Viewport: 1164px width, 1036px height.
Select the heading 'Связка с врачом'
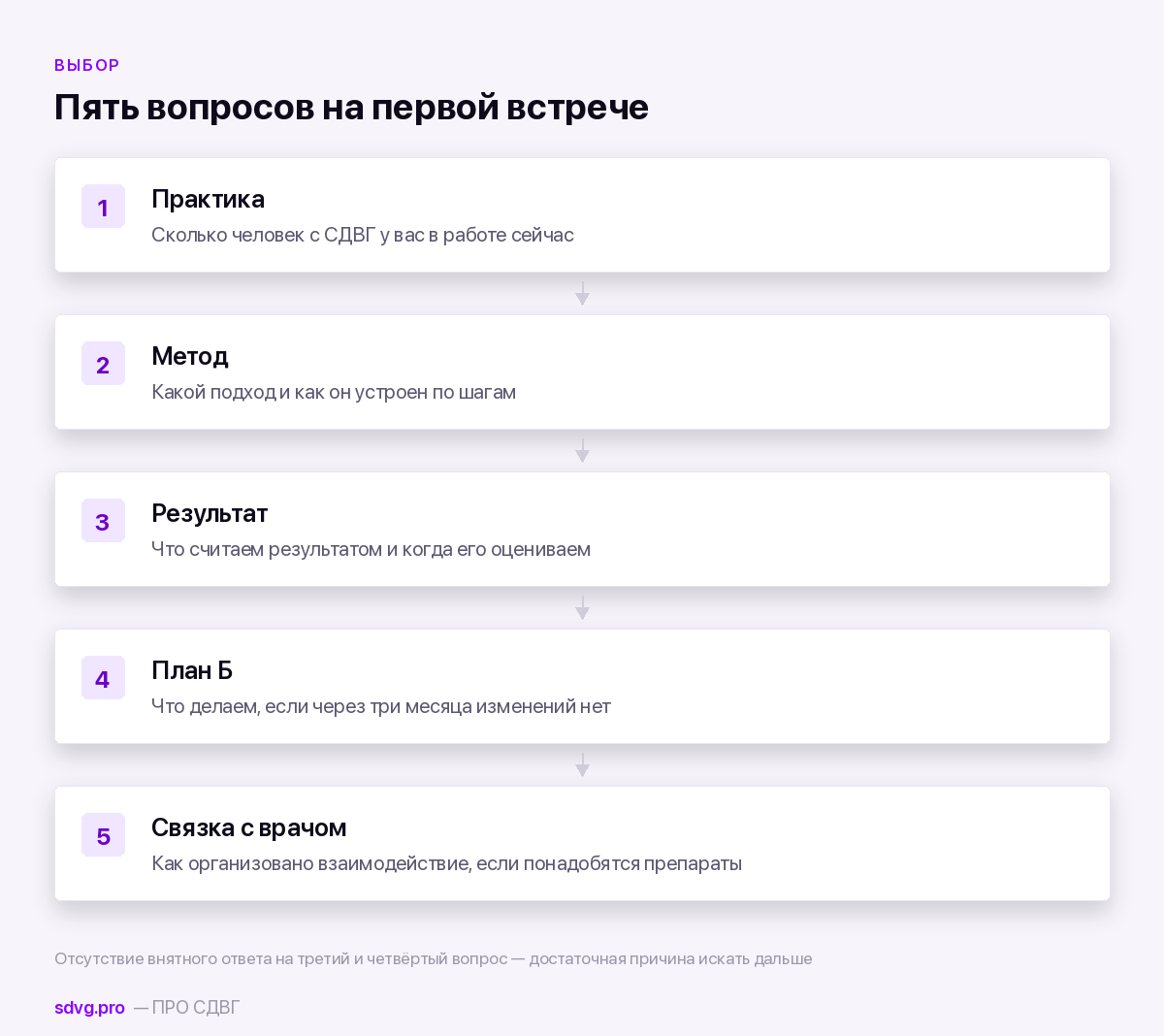pos(248,828)
